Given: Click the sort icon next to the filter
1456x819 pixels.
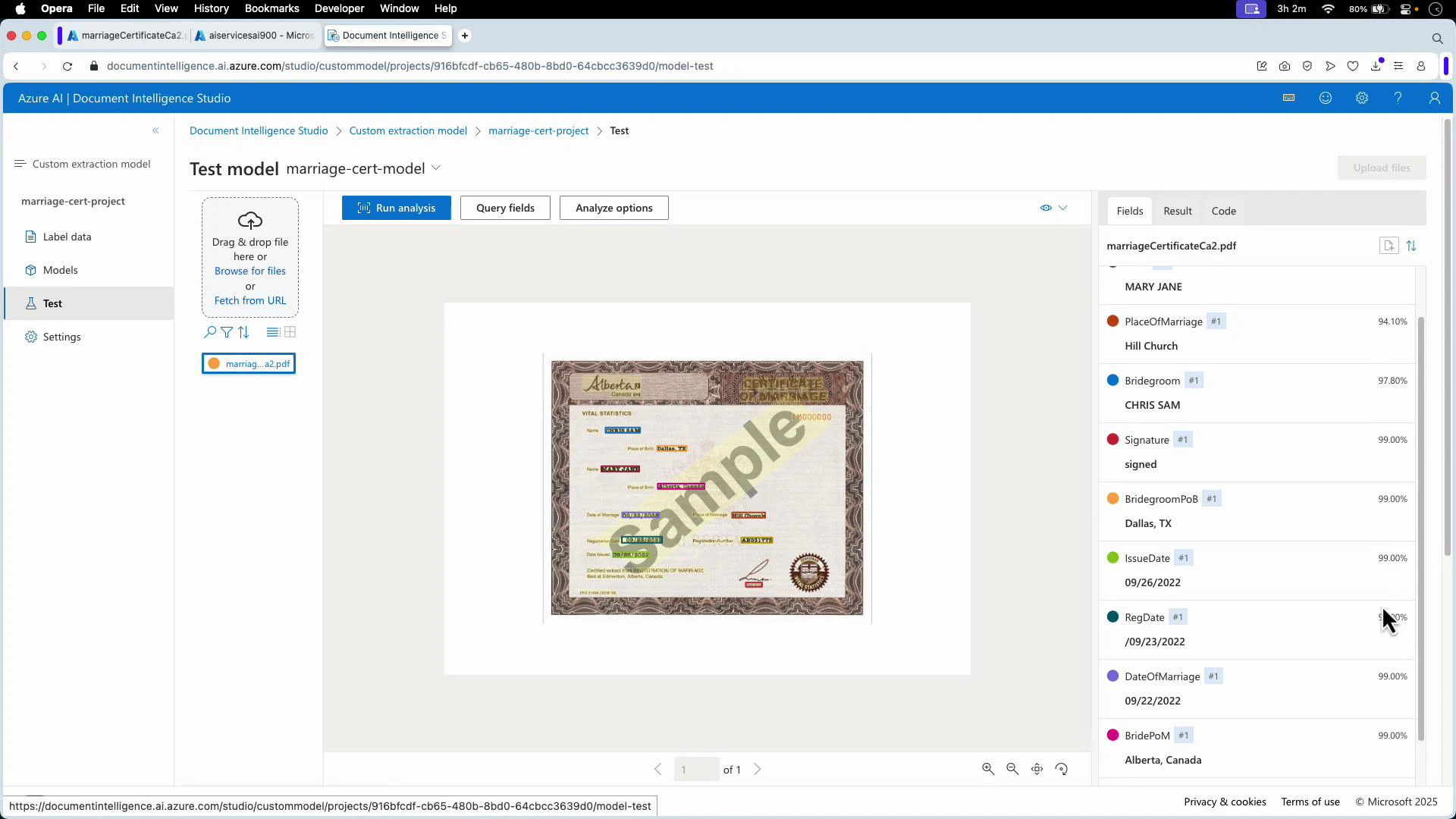Looking at the screenshot, I should [243, 332].
